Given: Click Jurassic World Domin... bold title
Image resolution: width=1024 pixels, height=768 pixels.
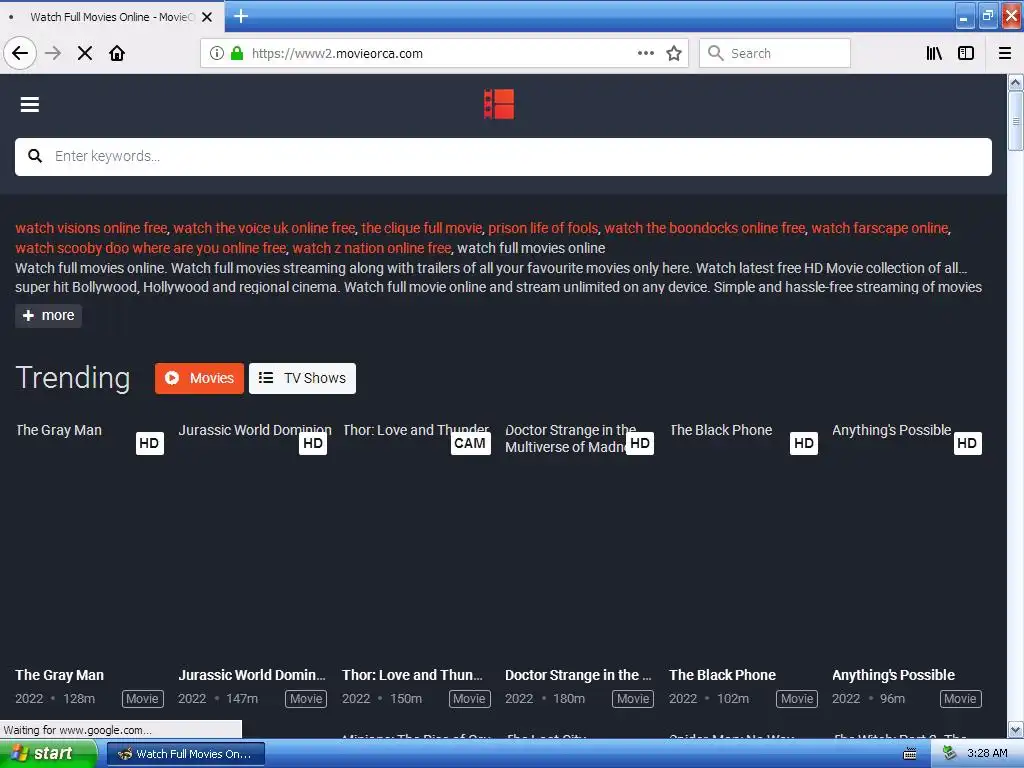Looking at the screenshot, I should [x=252, y=675].
